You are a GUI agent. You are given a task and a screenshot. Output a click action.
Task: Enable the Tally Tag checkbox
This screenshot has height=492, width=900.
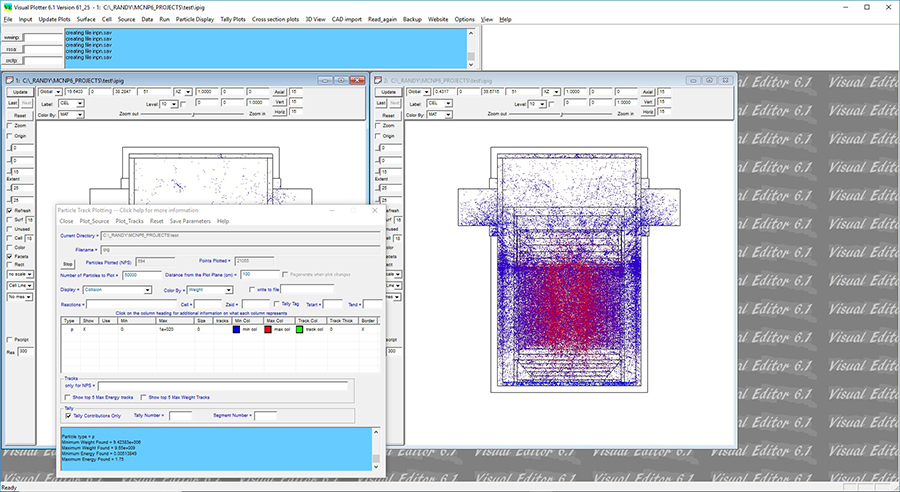[x=277, y=304]
